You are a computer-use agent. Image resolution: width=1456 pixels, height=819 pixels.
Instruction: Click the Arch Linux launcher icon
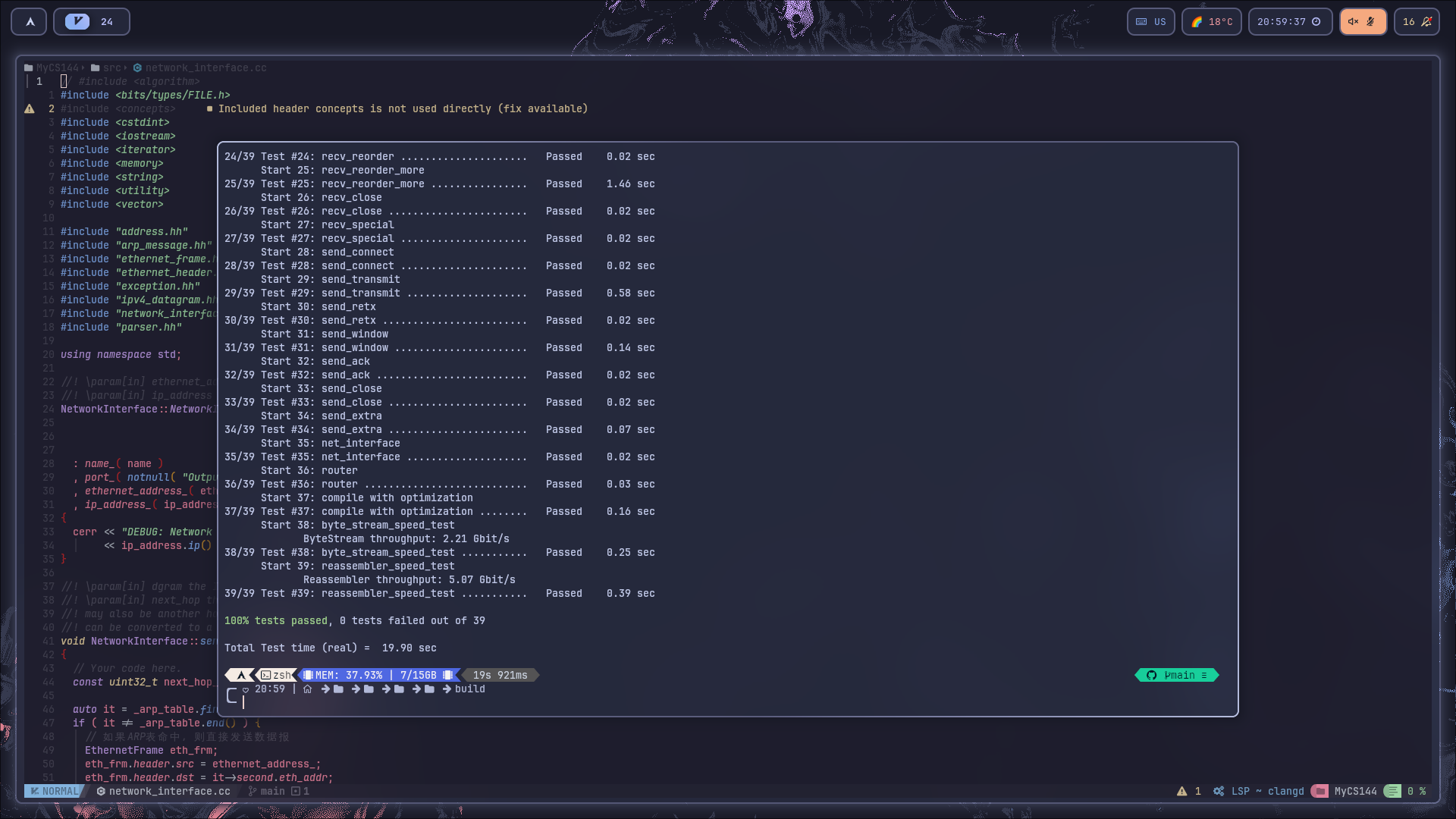[x=30, y=22]
